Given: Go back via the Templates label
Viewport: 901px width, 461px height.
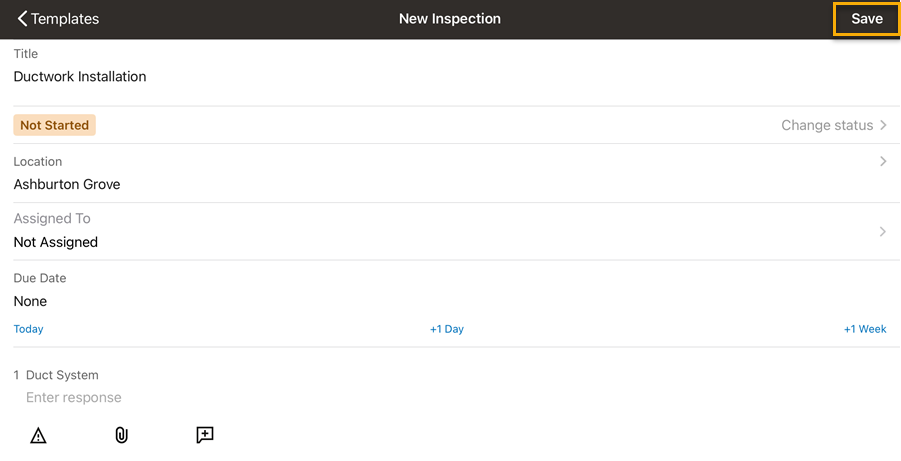Looking at the screenshot, I should pos(66,19).
